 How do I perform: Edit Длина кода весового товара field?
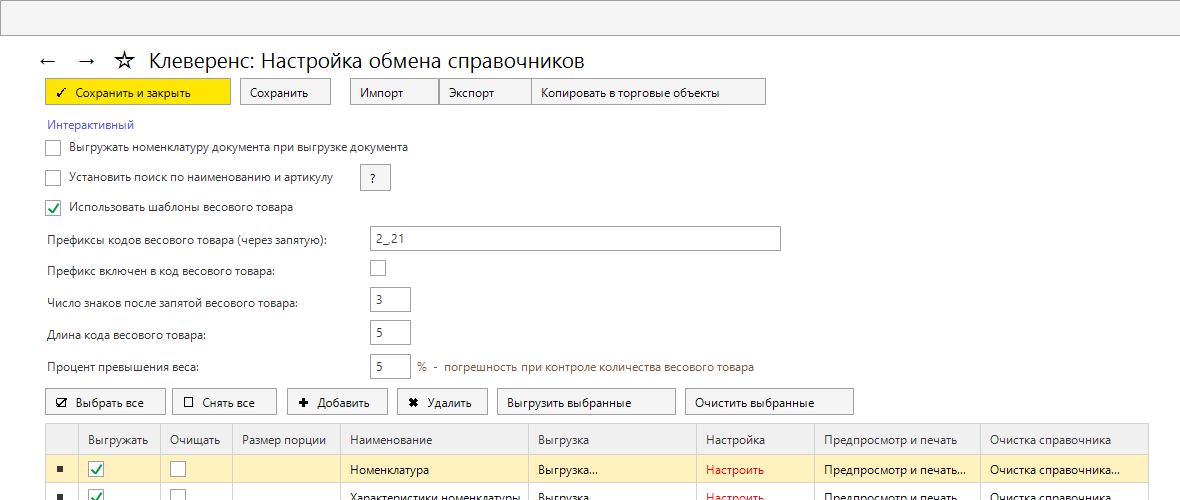click(x=390, y=332)
